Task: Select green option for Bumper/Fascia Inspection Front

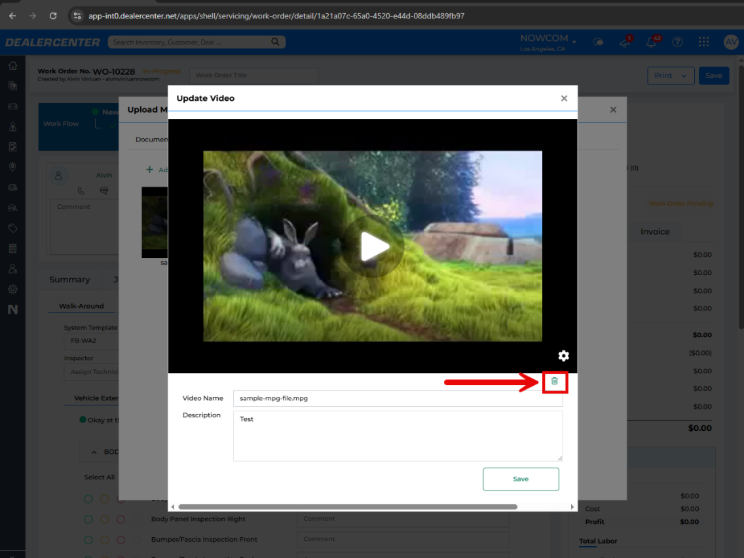Action: [x=88, y=539]
